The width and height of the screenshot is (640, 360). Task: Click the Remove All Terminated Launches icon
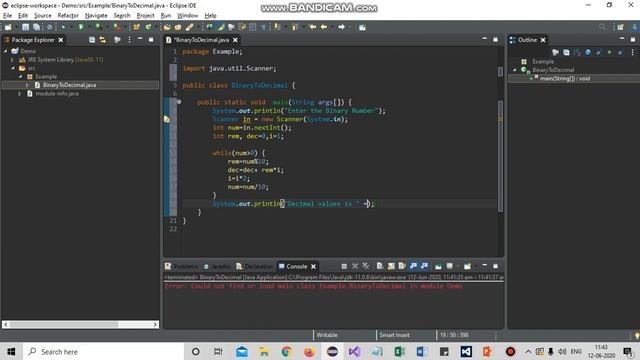pos(366,266)
